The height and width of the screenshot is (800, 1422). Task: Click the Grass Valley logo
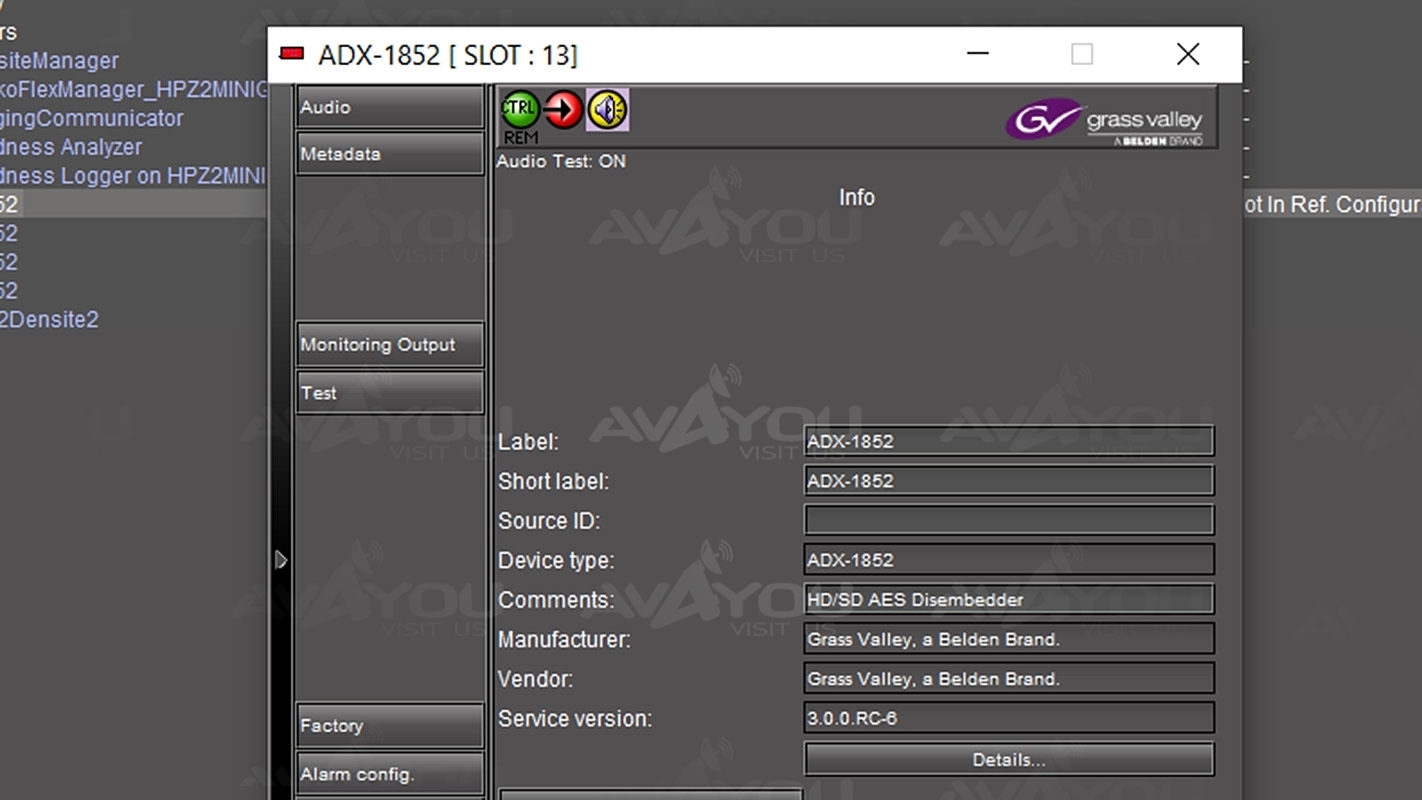1105,122
